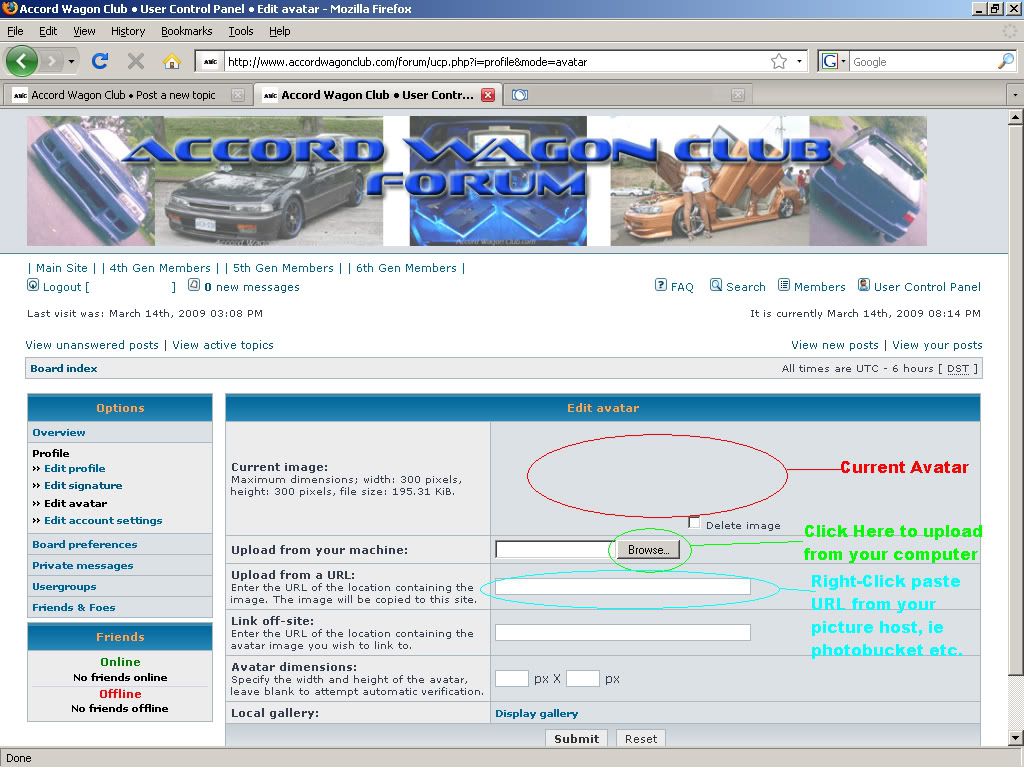Image resolution: width=1024 pixels, height=768 pixels.
Task: Click inside the Google search field
Action: coord(923,62)
